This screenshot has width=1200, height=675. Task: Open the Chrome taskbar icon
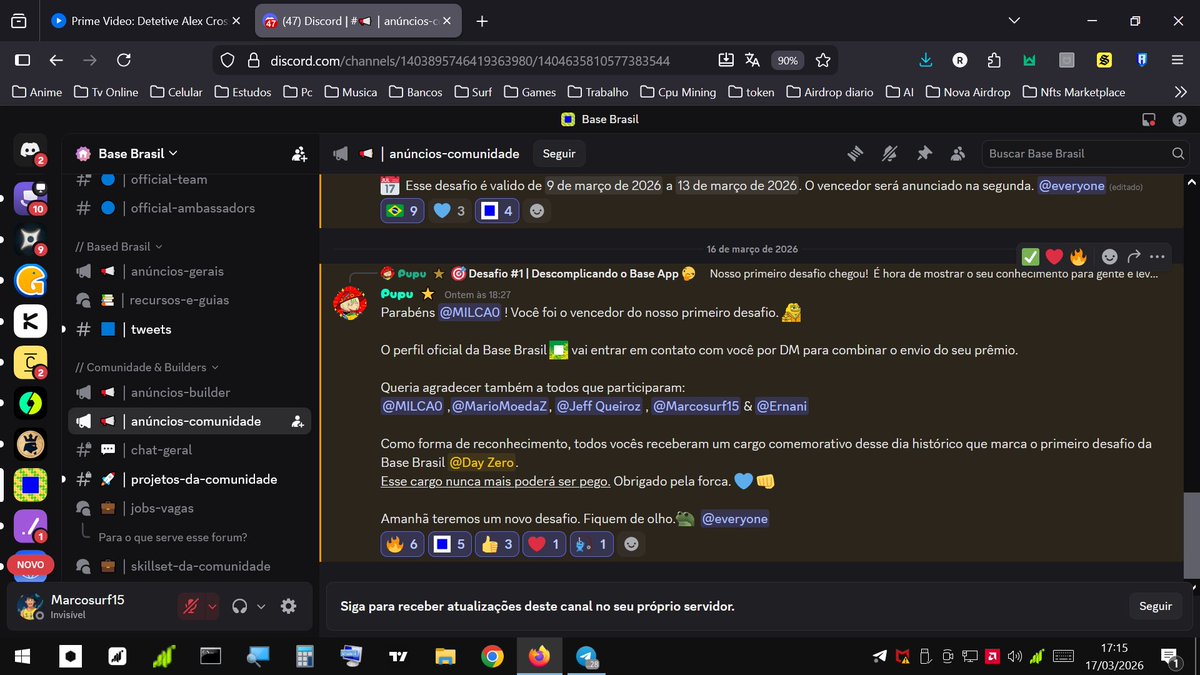click(492, 657)
